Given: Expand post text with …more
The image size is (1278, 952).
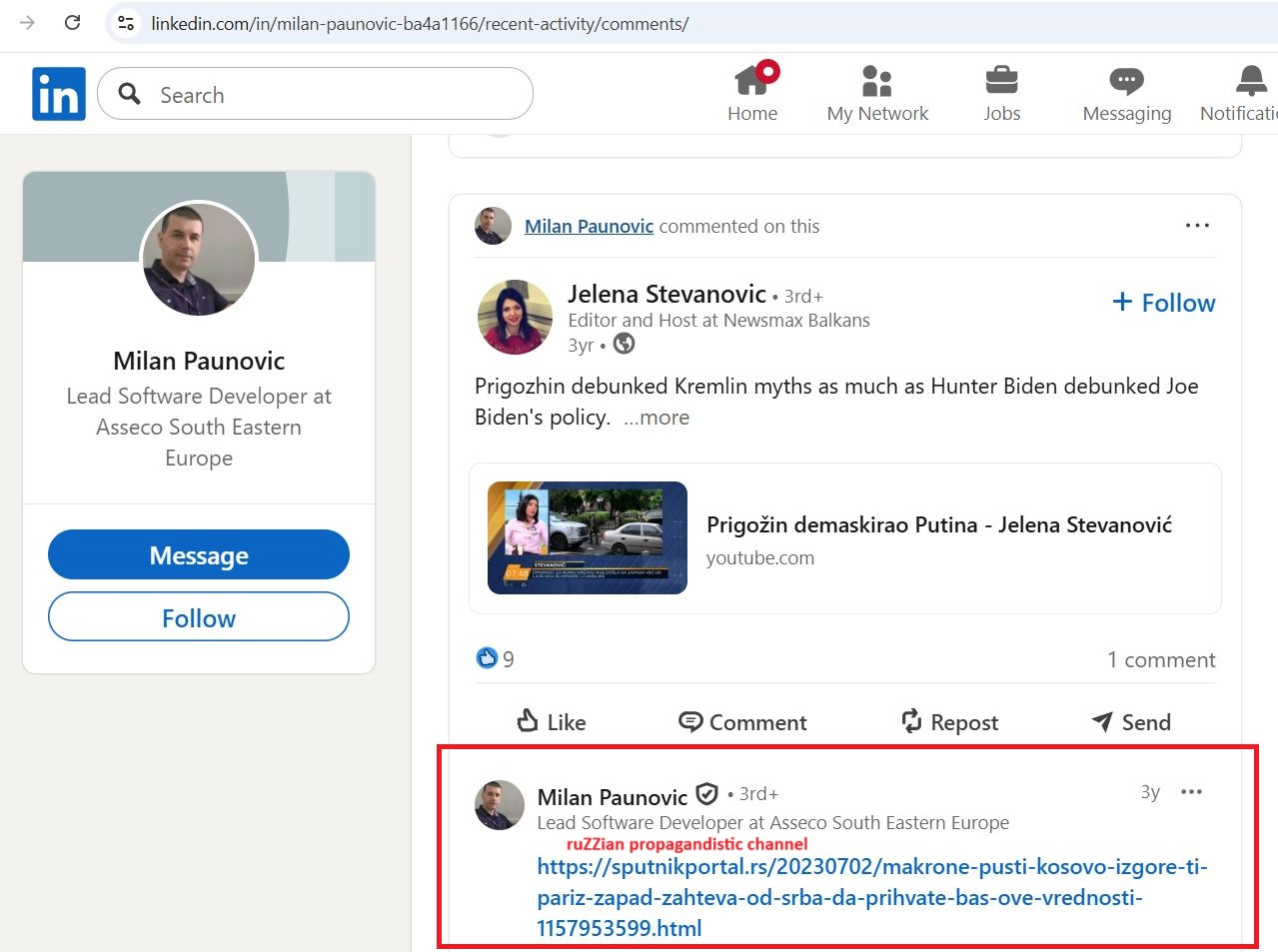Looking at the screenshot, I should tap(656, 418).
